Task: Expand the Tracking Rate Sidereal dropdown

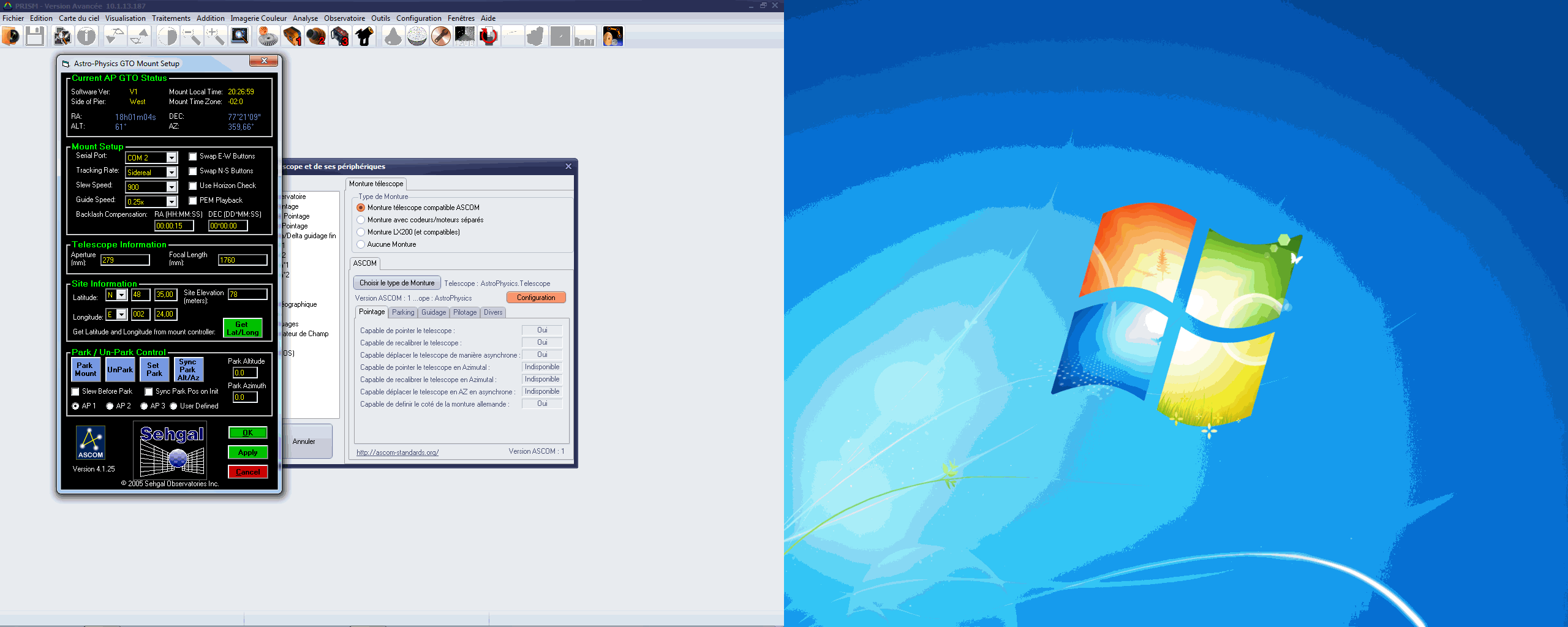Action: (x=171, y=173)
